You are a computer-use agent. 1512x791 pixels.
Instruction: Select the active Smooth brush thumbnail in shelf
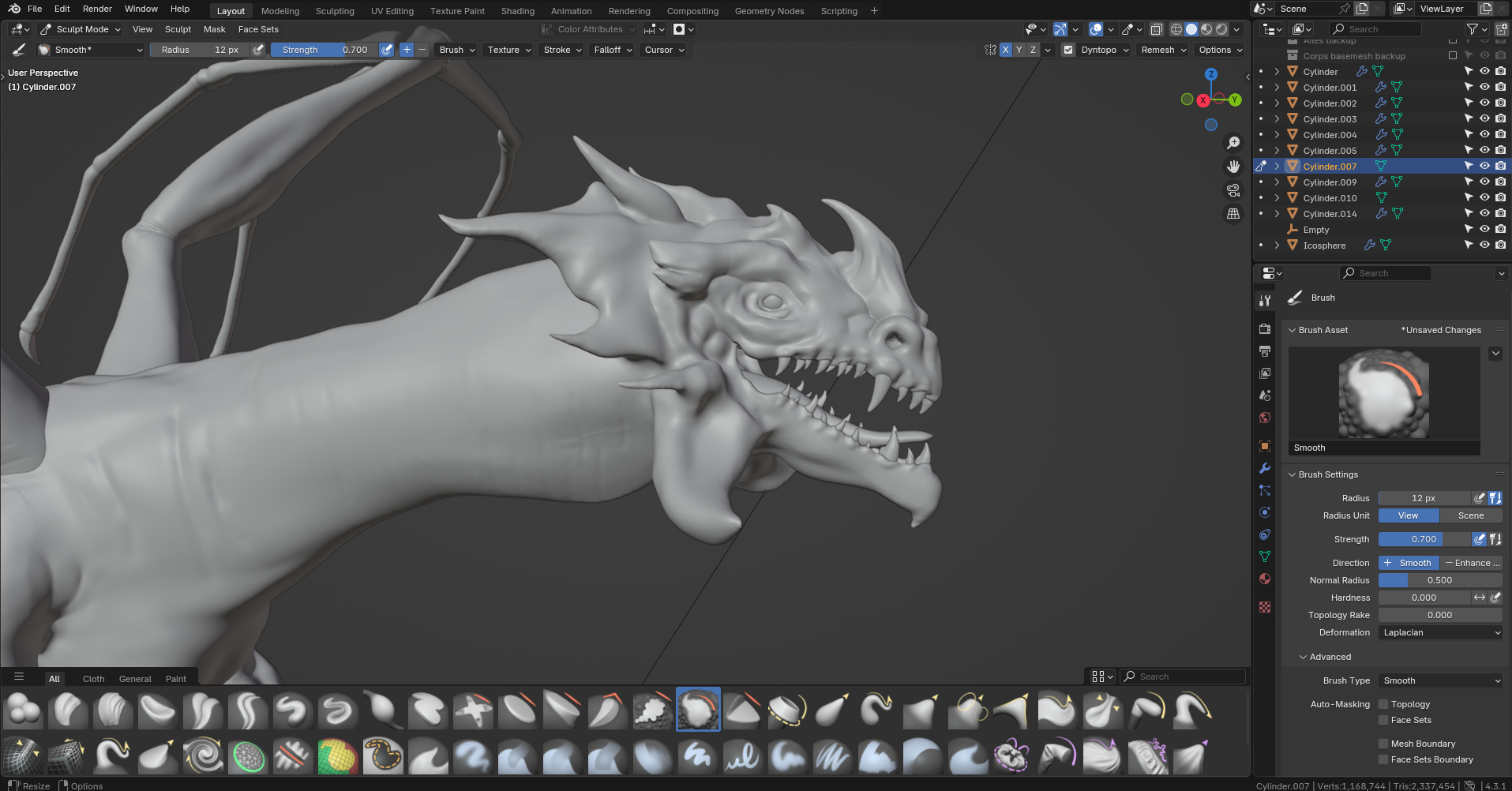[x=698, y=709]
